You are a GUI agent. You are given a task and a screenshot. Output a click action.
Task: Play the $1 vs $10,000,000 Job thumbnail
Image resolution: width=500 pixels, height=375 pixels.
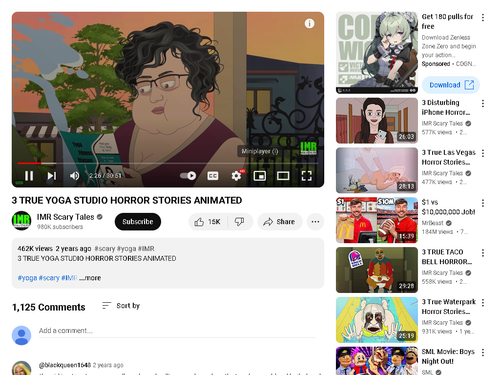click(x=377, y=220)
